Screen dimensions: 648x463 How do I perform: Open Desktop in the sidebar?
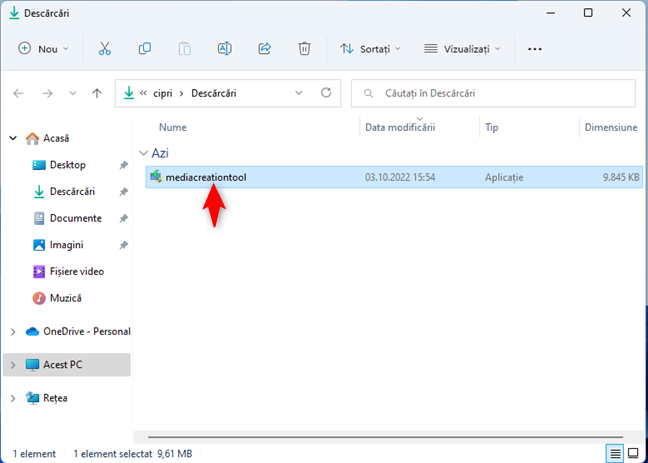67,165
